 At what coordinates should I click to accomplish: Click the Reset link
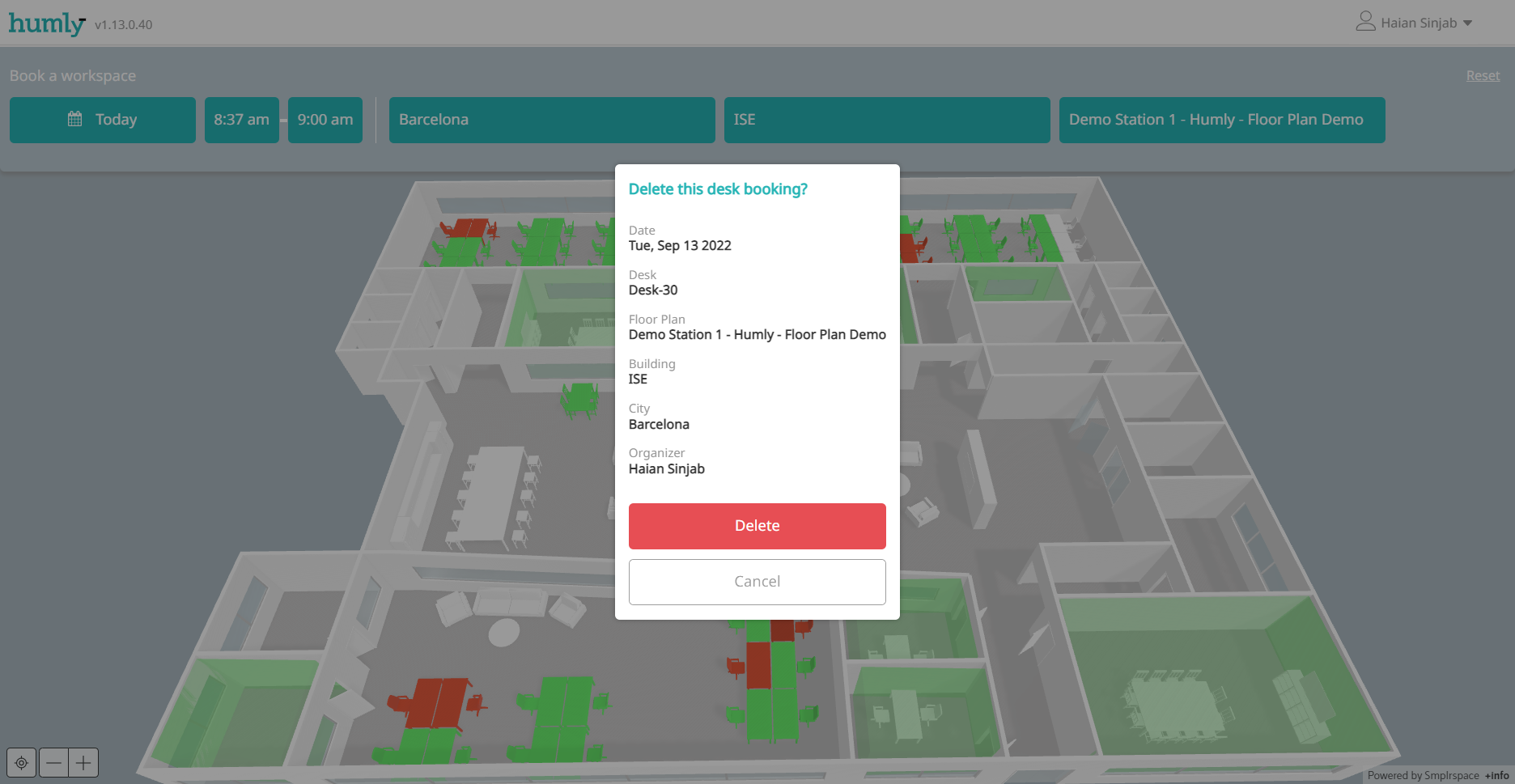[1482, 75]
